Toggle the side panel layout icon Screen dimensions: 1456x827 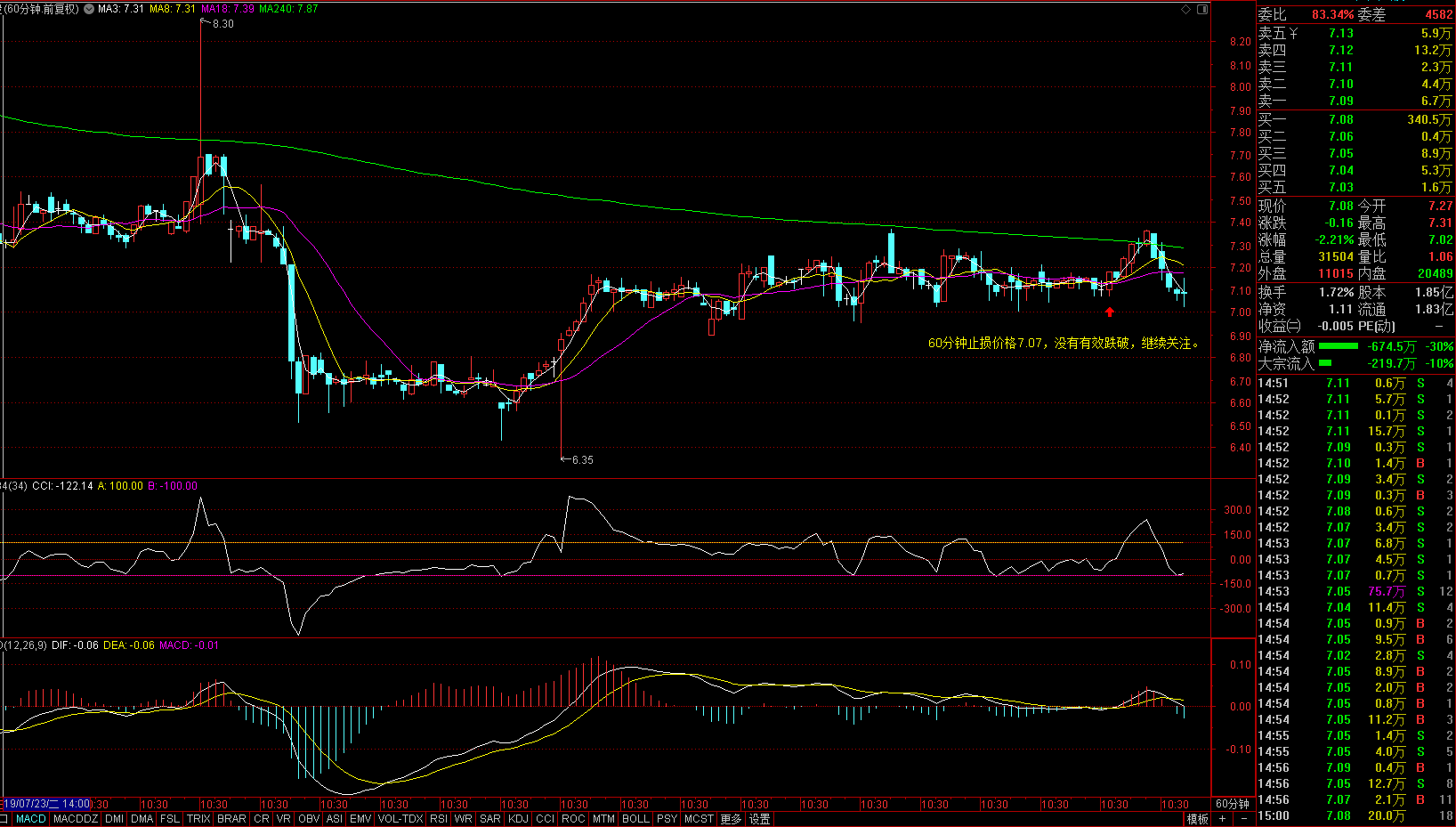click(x=1202, y=9)
